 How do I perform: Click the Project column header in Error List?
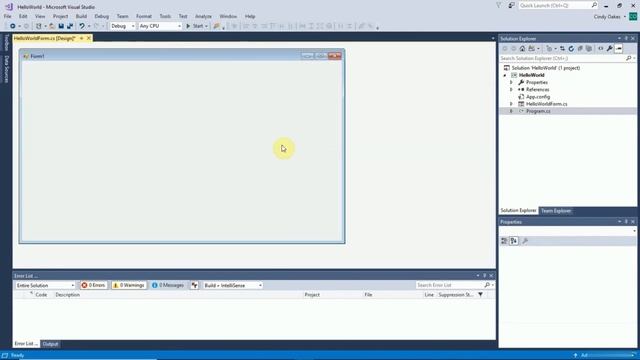[x=312, y=295]
